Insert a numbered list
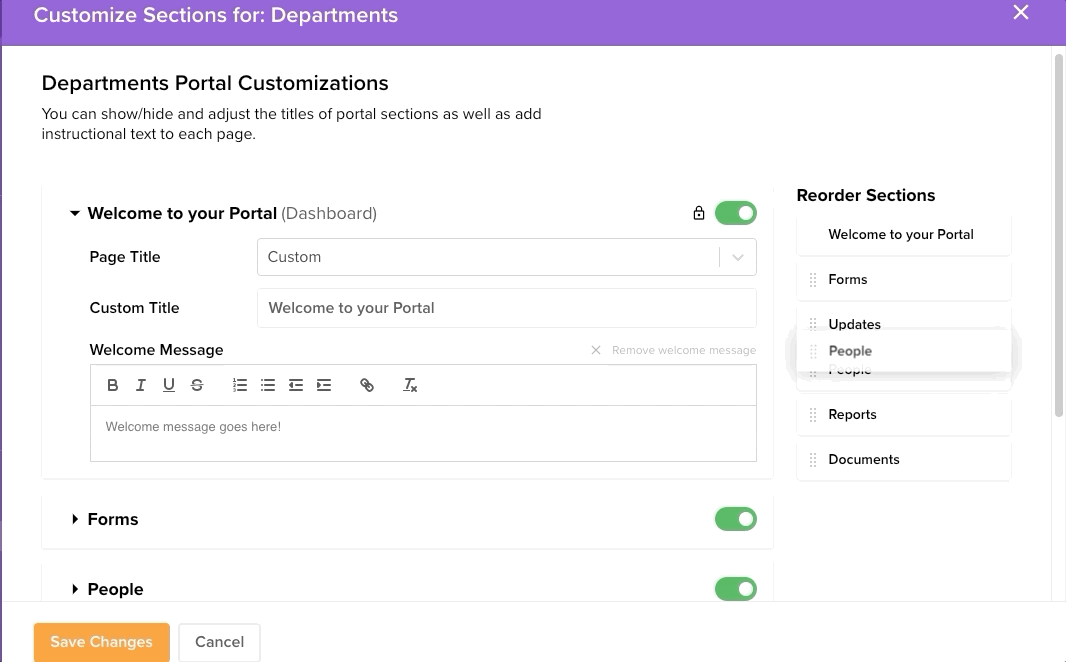1066x662 pixels. 240,385
